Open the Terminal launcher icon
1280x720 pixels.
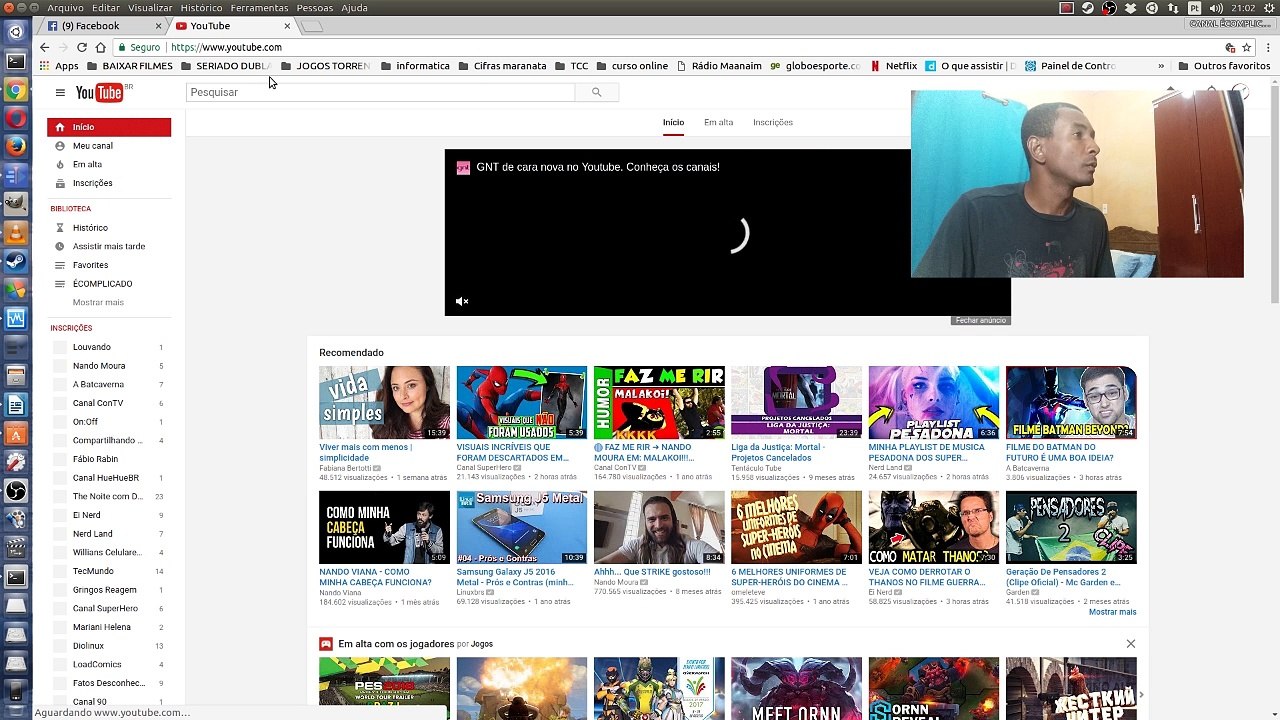pos(16,61)
